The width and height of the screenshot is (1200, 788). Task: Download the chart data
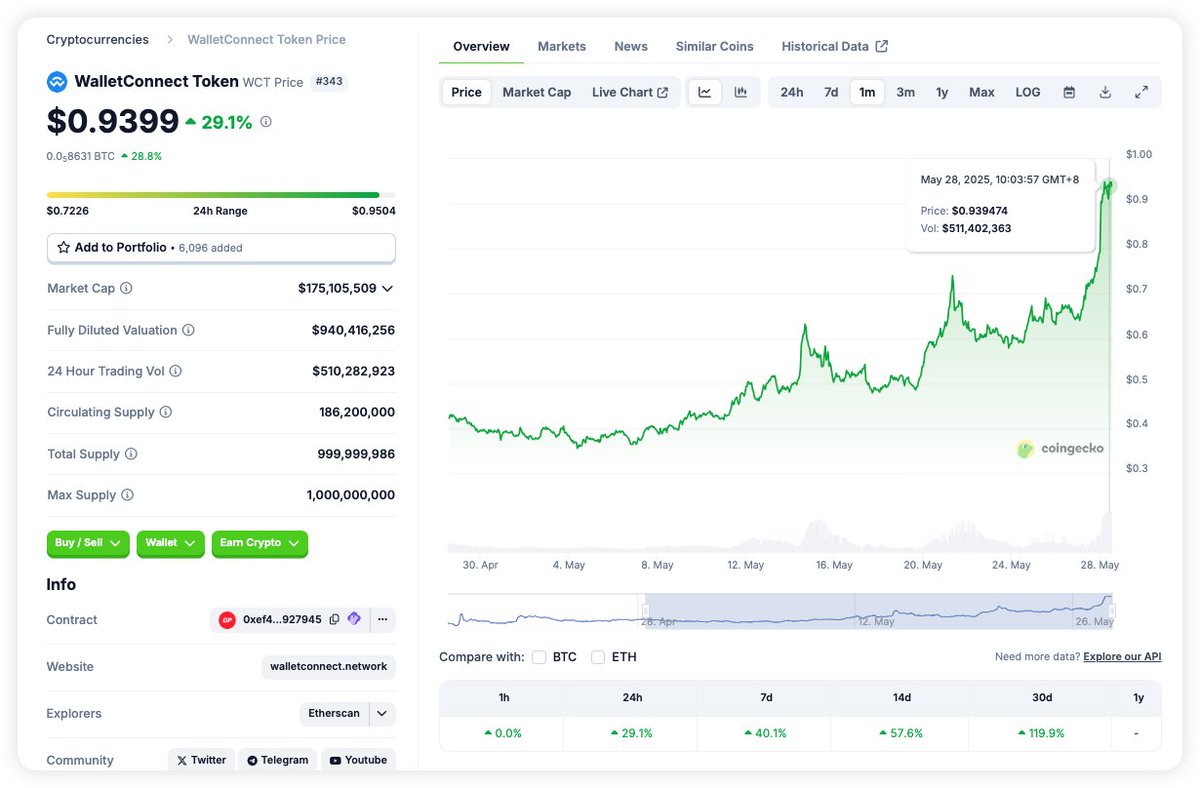tap(1105, 92)
